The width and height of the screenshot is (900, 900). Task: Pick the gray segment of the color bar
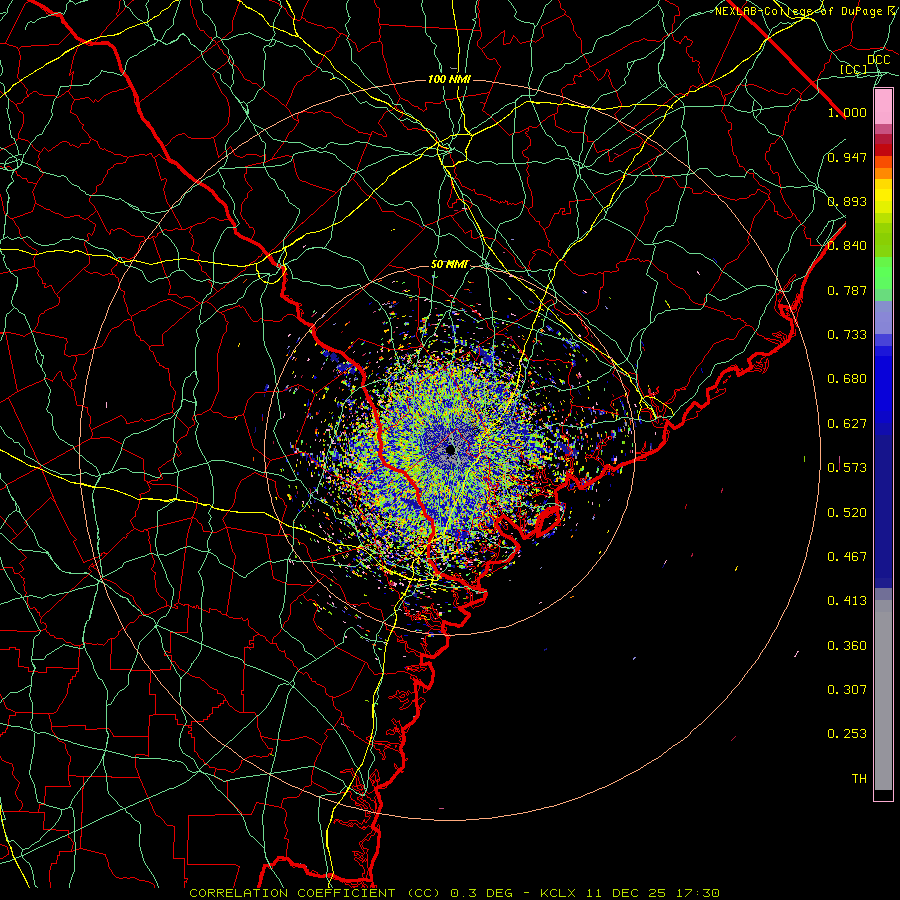(x=883, y=695)
